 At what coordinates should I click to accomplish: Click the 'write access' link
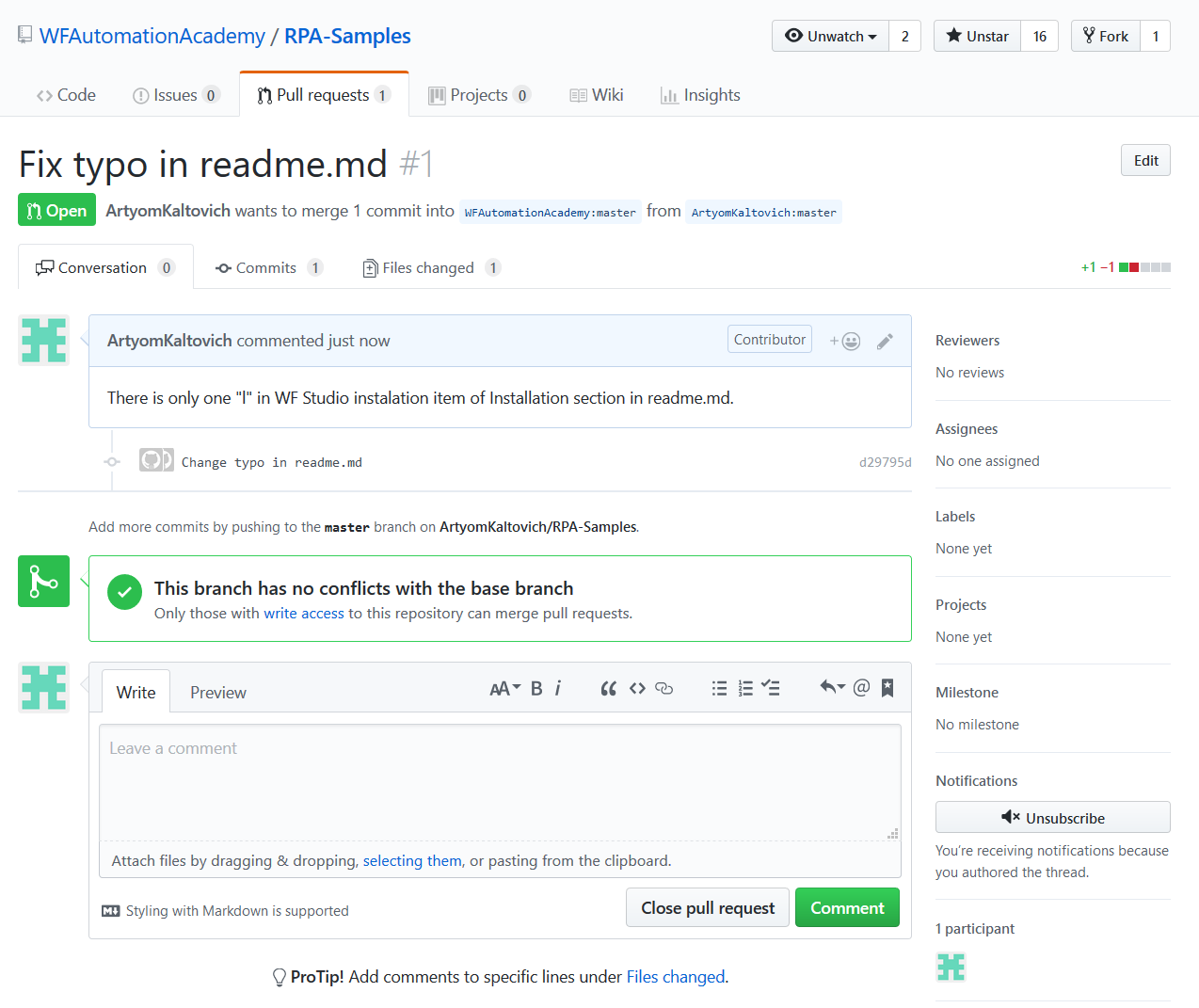[304, 613]
